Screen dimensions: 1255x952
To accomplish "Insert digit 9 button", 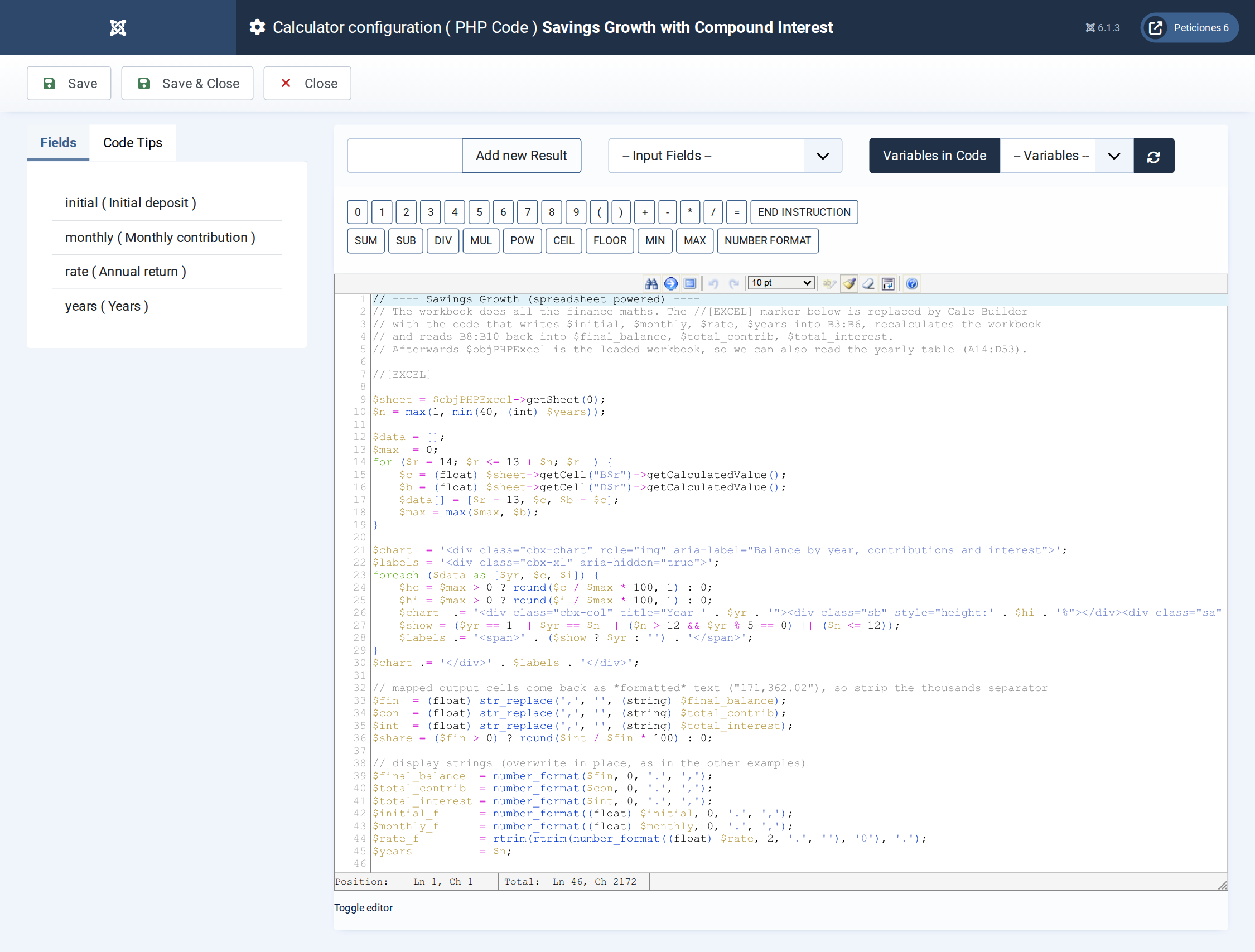I will 576,212.
